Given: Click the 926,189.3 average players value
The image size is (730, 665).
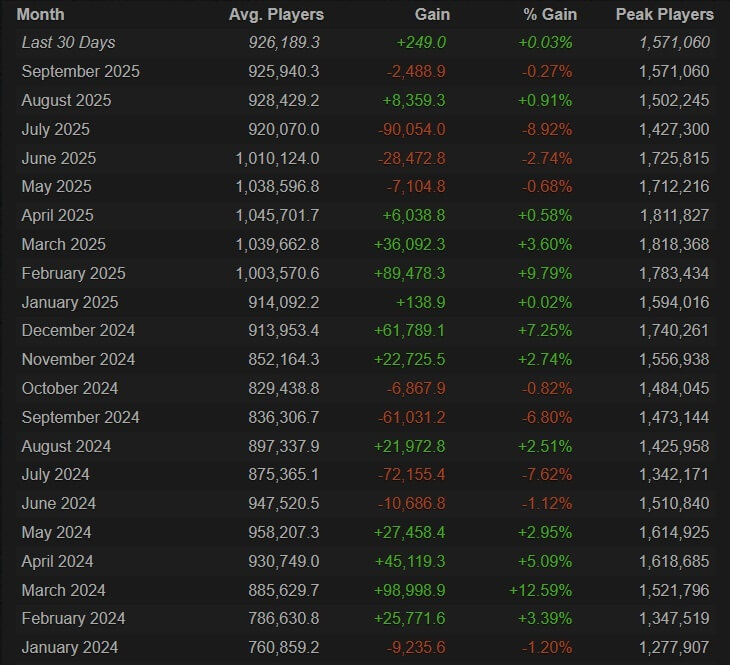Looking at the screenshot, I should click(x=284, y=43).
